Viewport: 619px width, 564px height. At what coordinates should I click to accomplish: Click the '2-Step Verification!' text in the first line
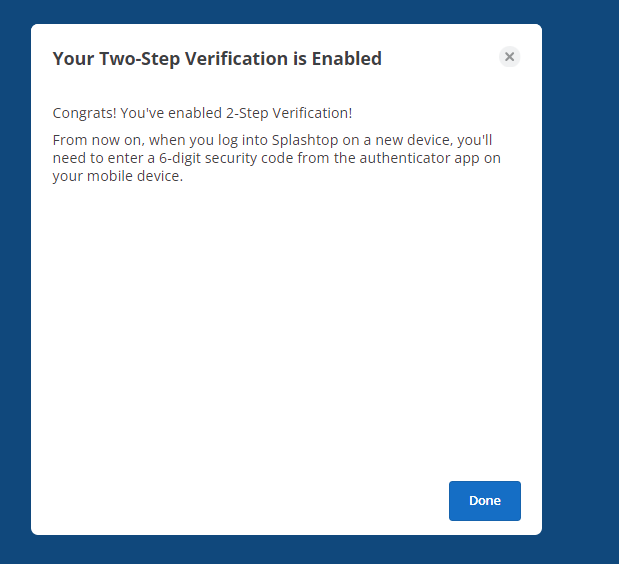pyautogui.click(x=289, y=113)
